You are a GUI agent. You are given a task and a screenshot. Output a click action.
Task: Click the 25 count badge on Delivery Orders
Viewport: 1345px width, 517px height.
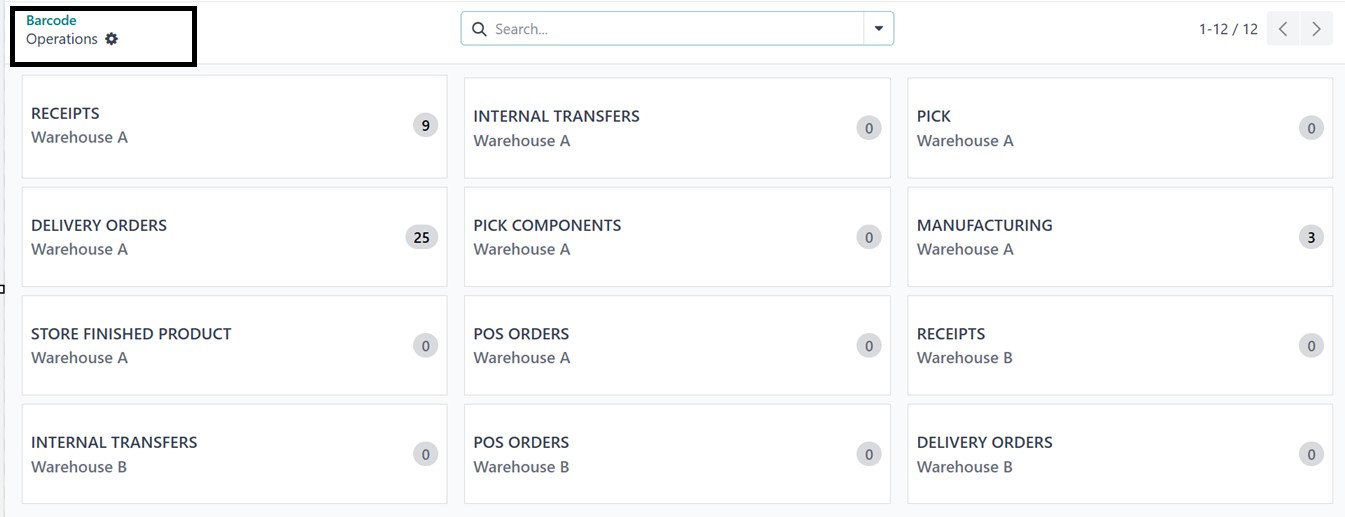point(421,237)
